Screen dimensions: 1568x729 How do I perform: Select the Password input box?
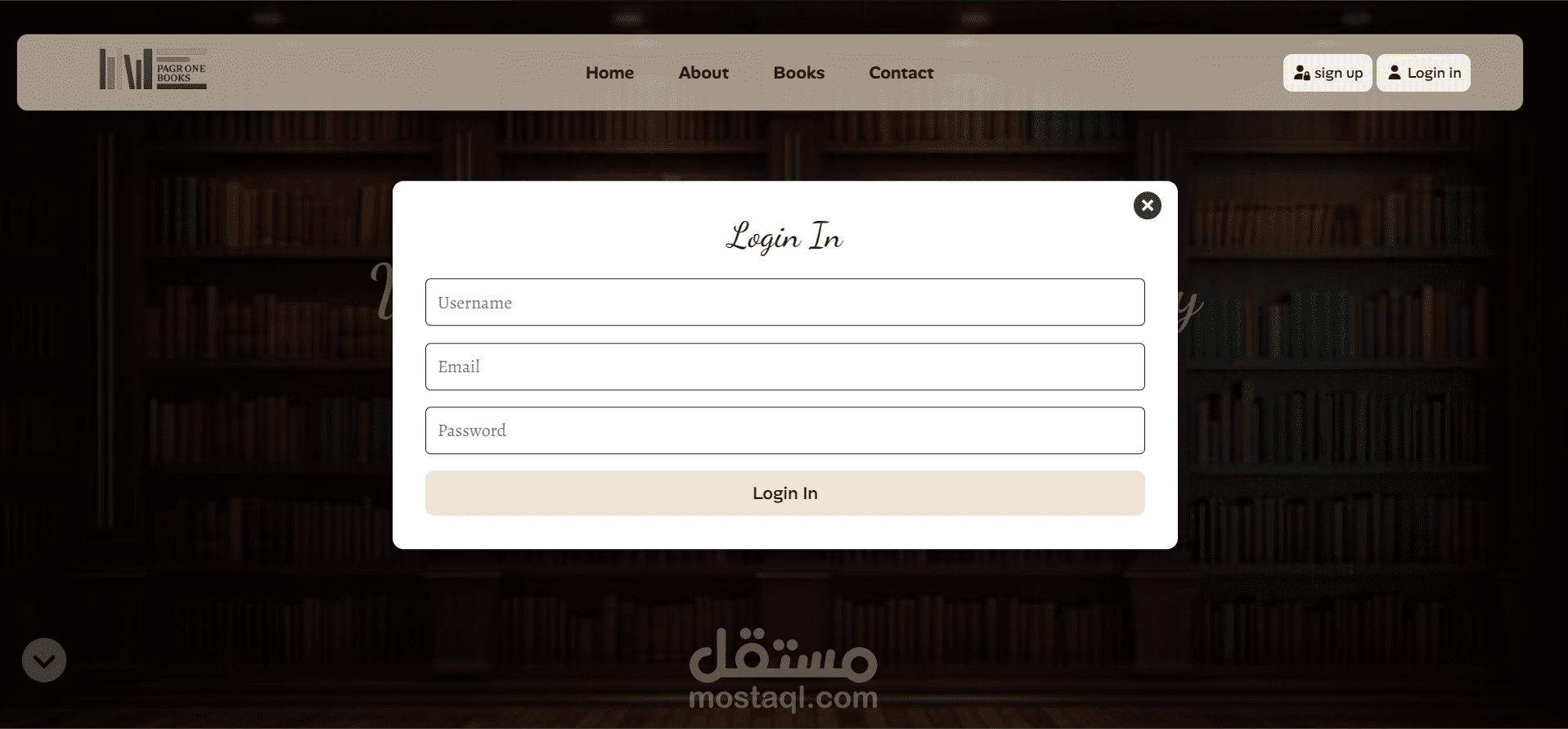[784, 430]
